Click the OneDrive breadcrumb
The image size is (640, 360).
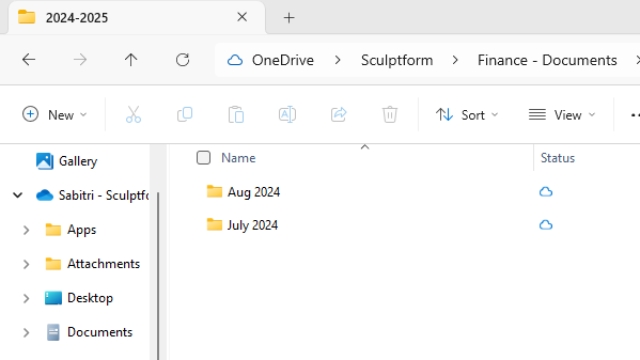[x=283, y=60]
